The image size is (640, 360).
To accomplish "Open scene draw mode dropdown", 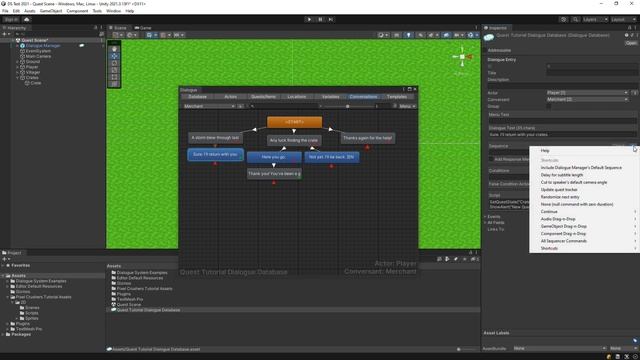I will (x=383, y=35).
